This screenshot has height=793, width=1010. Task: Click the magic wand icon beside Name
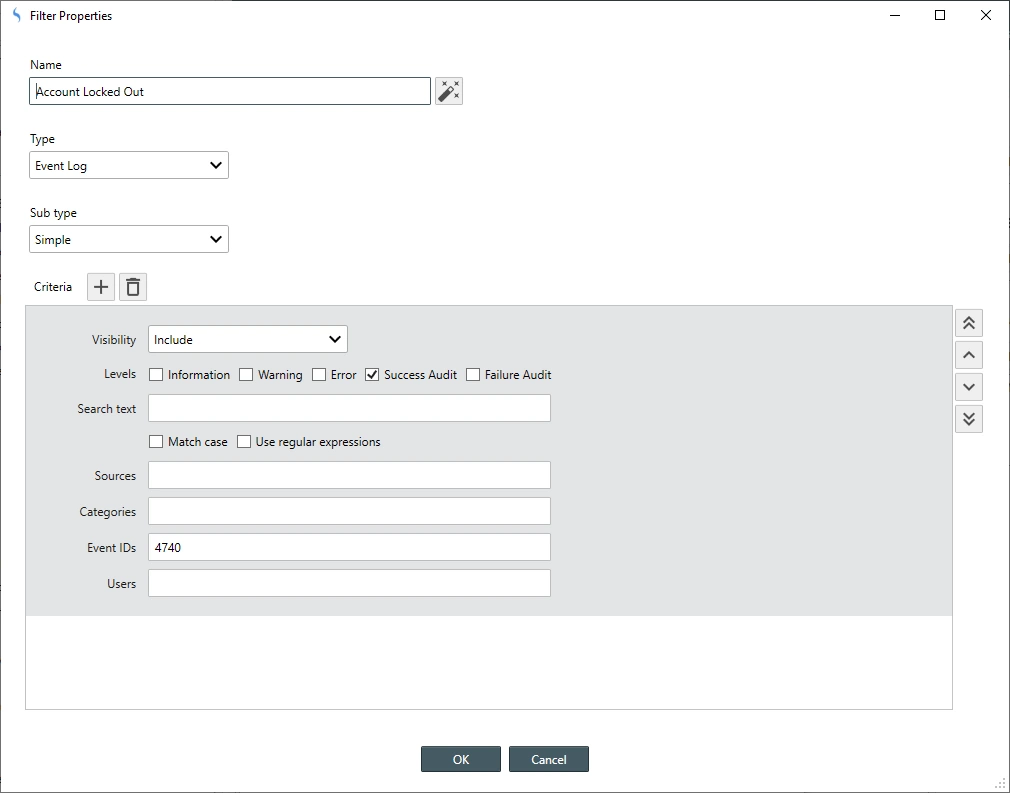(x=449, y=91)
